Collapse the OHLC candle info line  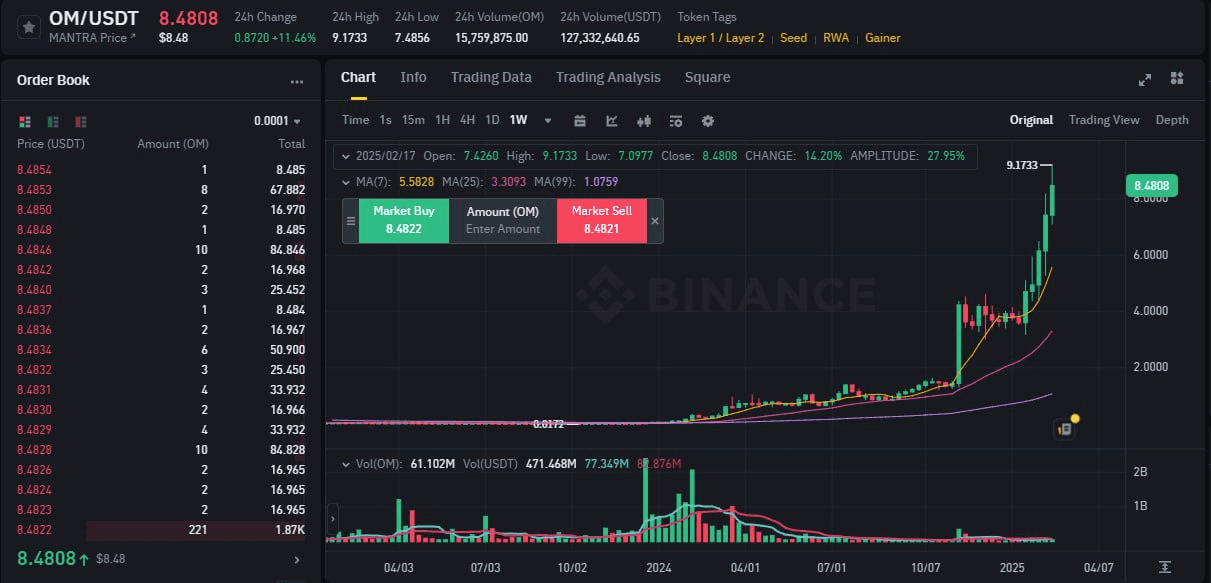(346, 156)
